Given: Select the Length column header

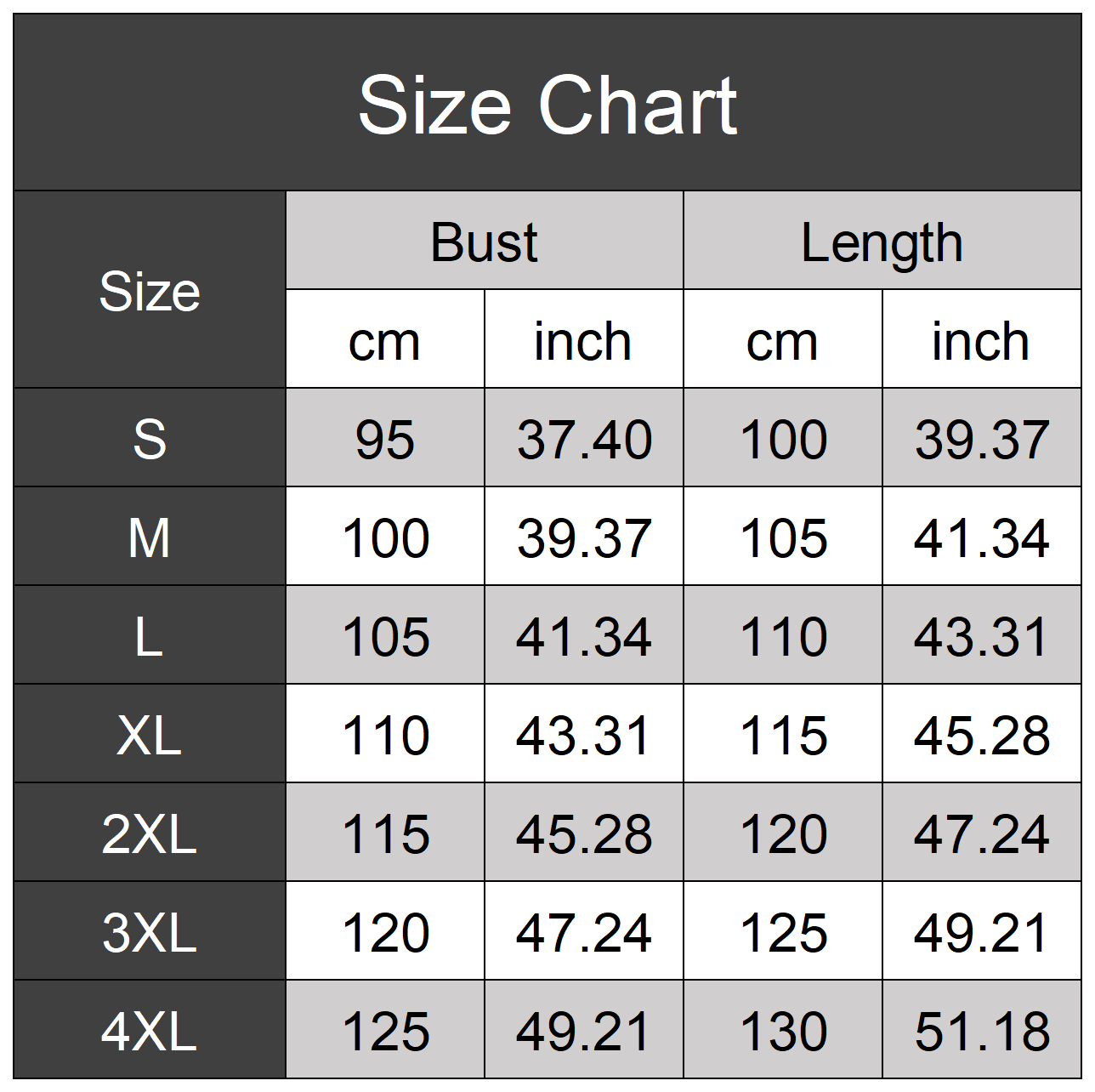Looking at the screenshot, I should [x=882, y=241].
